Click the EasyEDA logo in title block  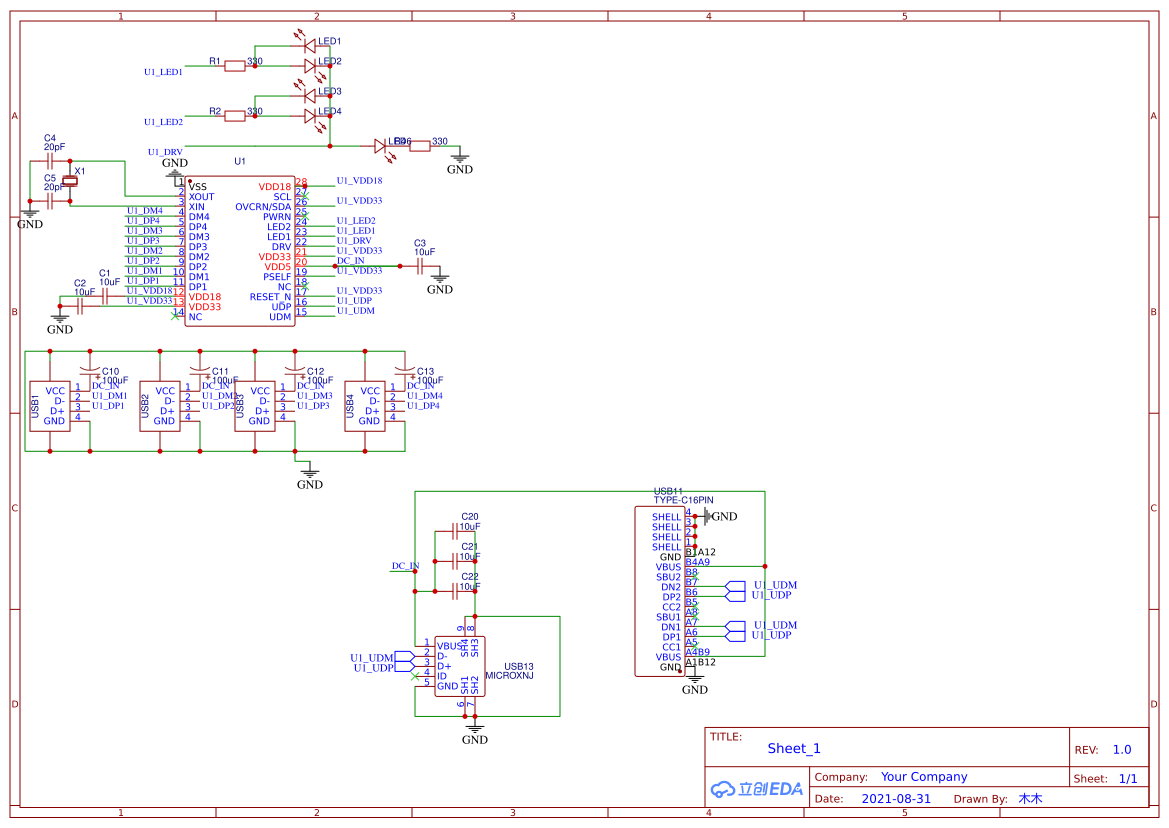click(x=758, y=788)
